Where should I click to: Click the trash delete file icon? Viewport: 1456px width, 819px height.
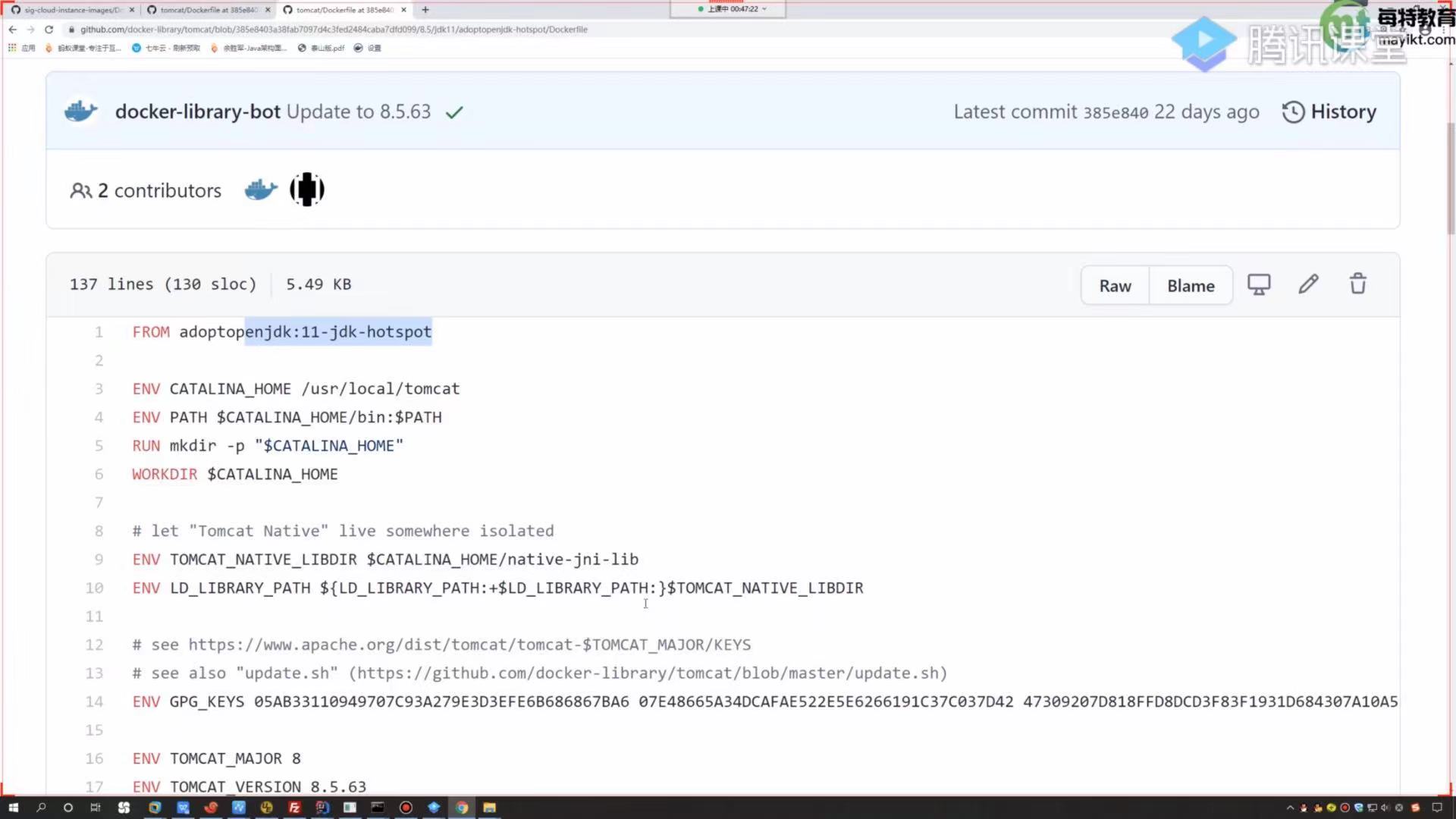pos(1357,284)
